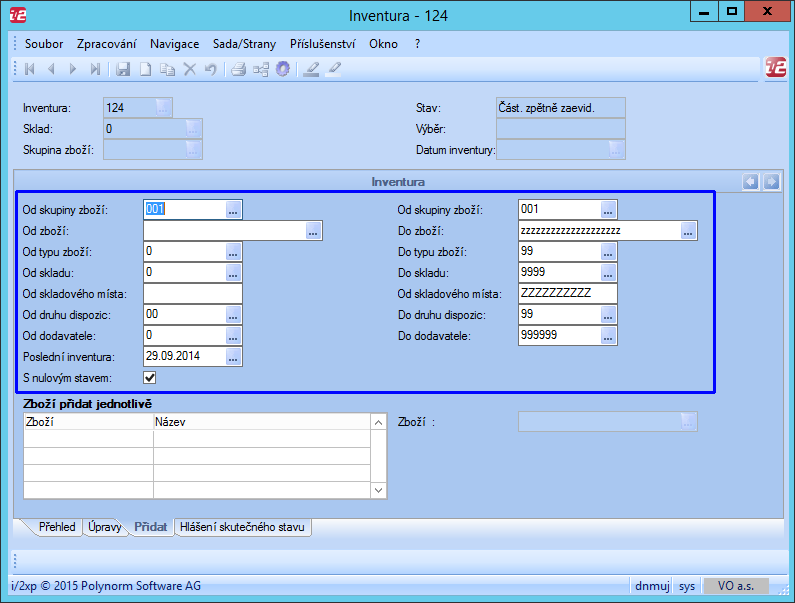The image size is (795, 603).
Task: Open the Okno menu
Action: coord(383,44)
